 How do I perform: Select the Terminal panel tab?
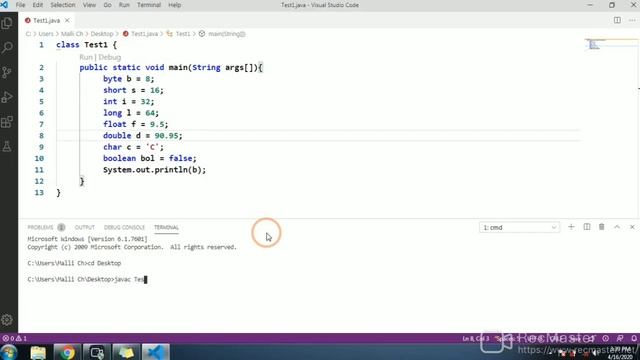pyautogui.click(x=166, y=227)
